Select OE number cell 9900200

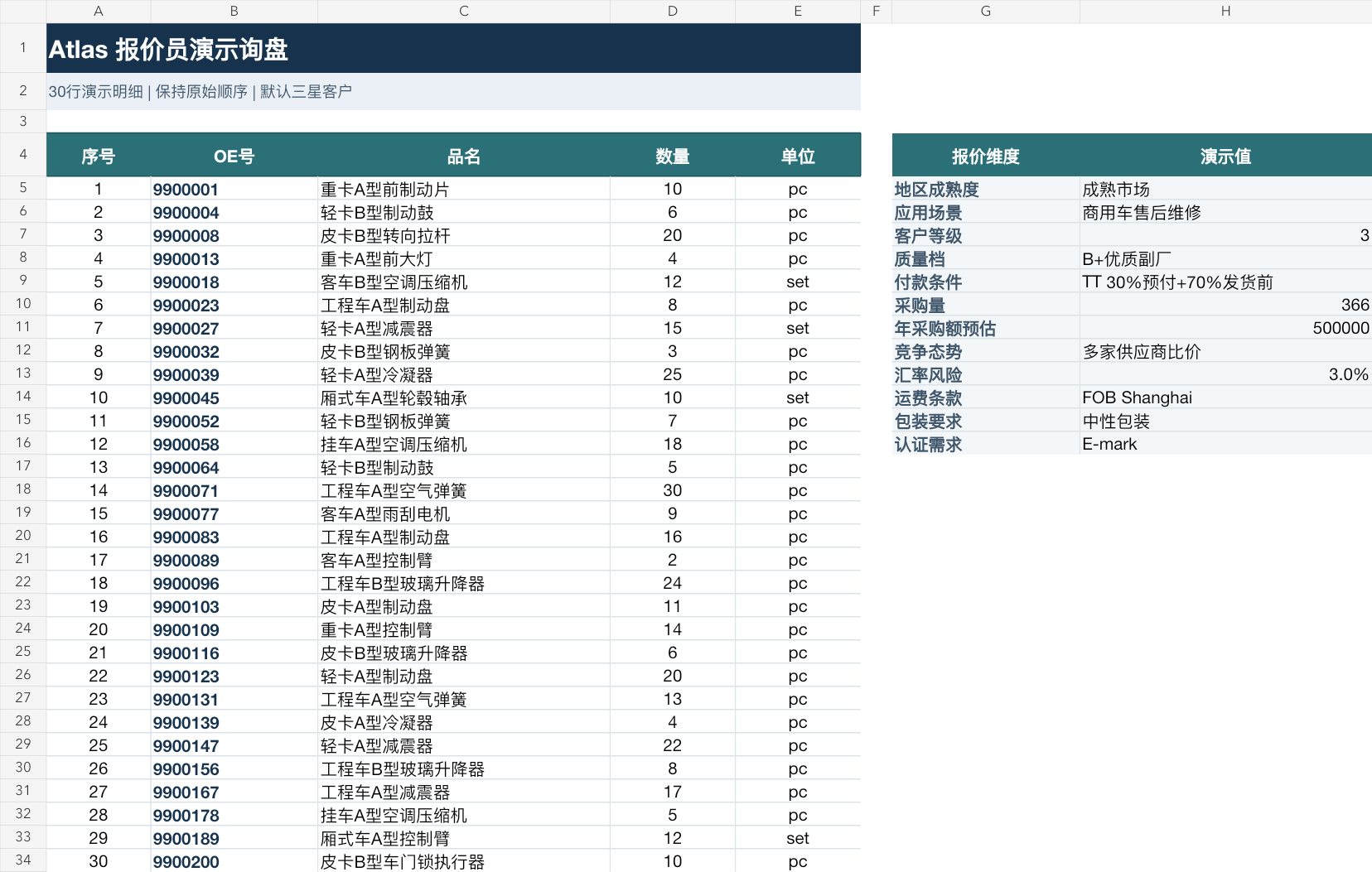234,861
